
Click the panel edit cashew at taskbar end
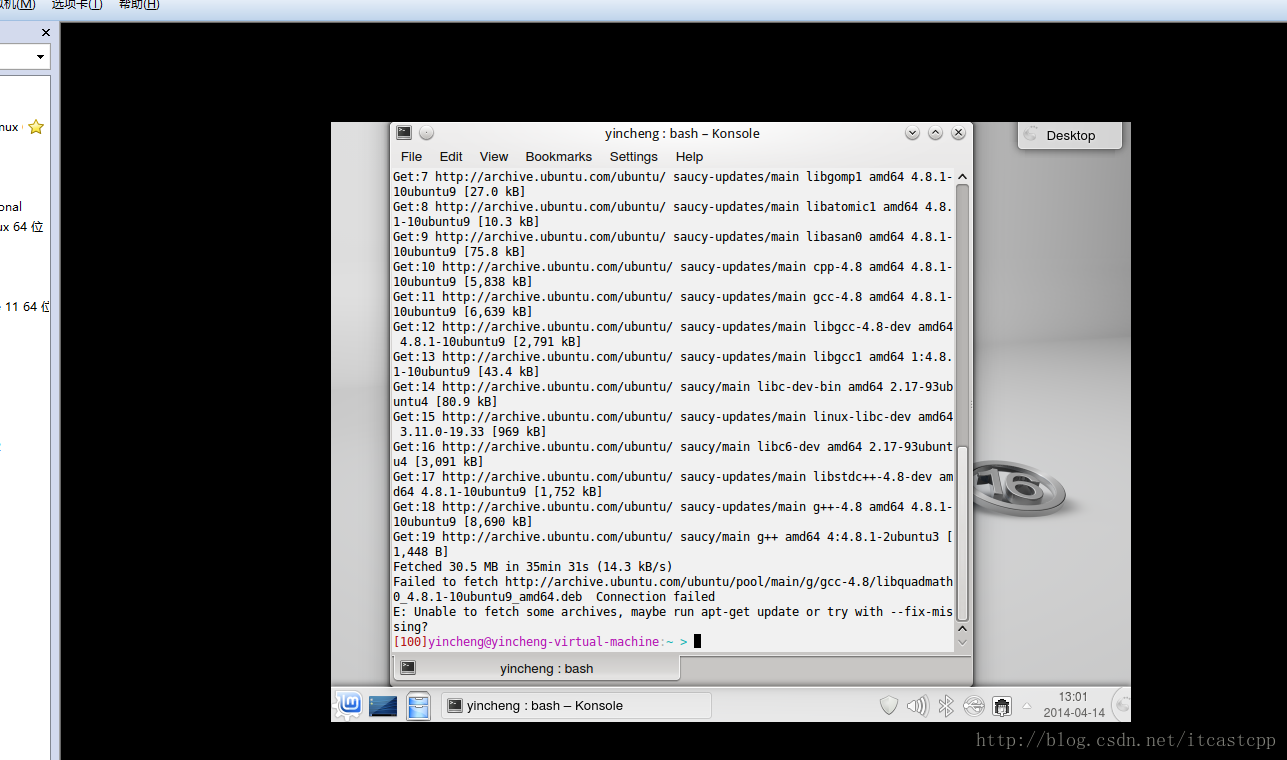point(1121,705)
